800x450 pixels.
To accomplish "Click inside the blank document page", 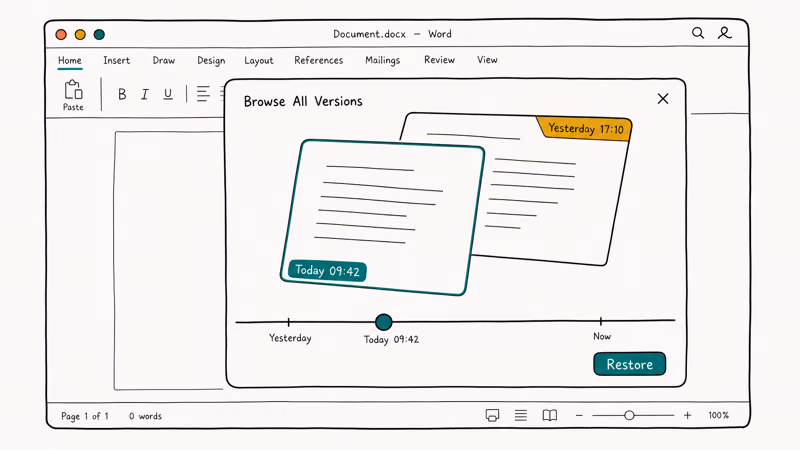I will click(168, 260).
